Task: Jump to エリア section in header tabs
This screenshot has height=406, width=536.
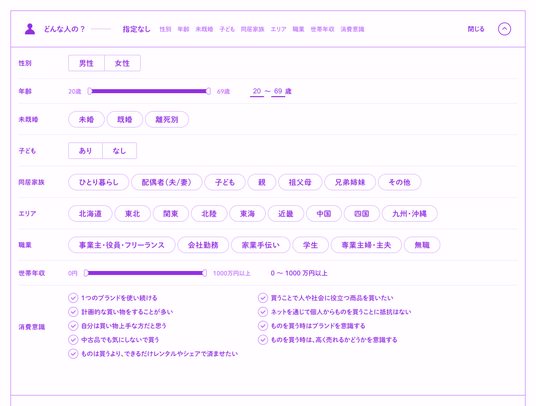Action: pos(278,29)
